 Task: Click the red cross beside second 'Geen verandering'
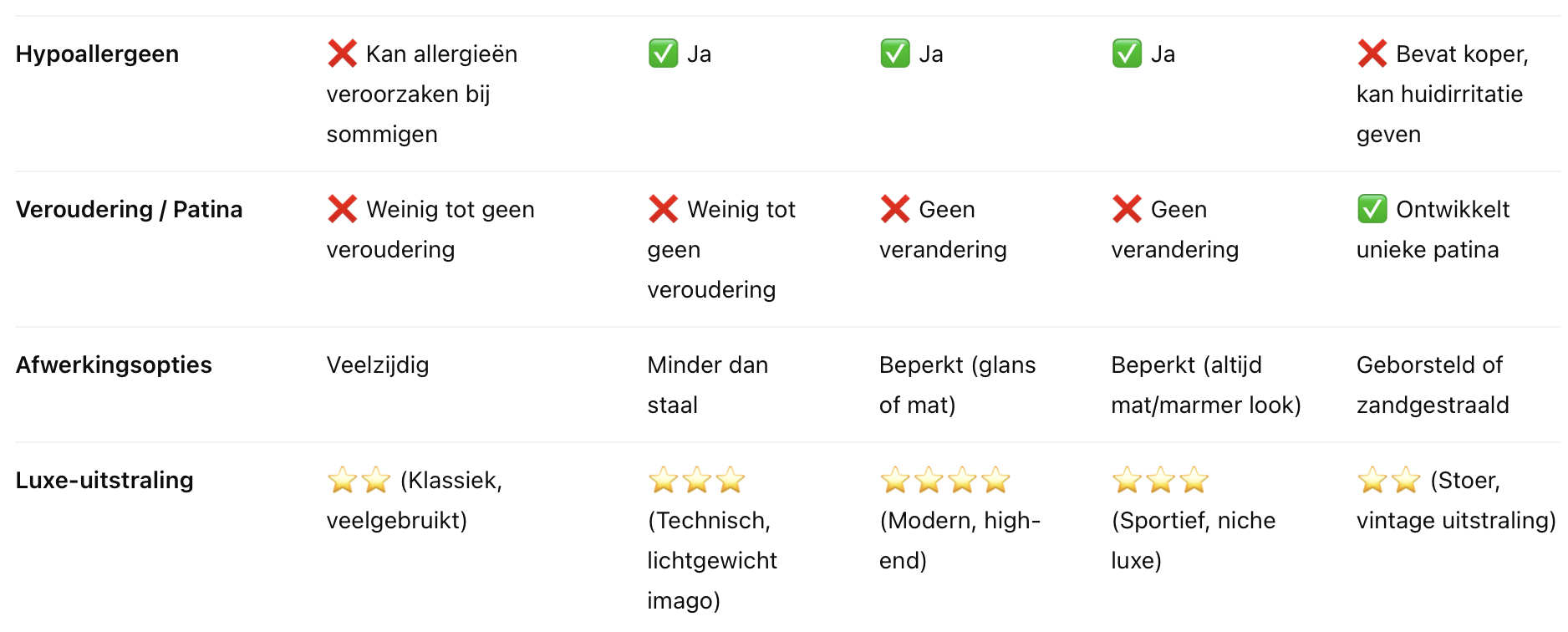[x=1128, y=209]
